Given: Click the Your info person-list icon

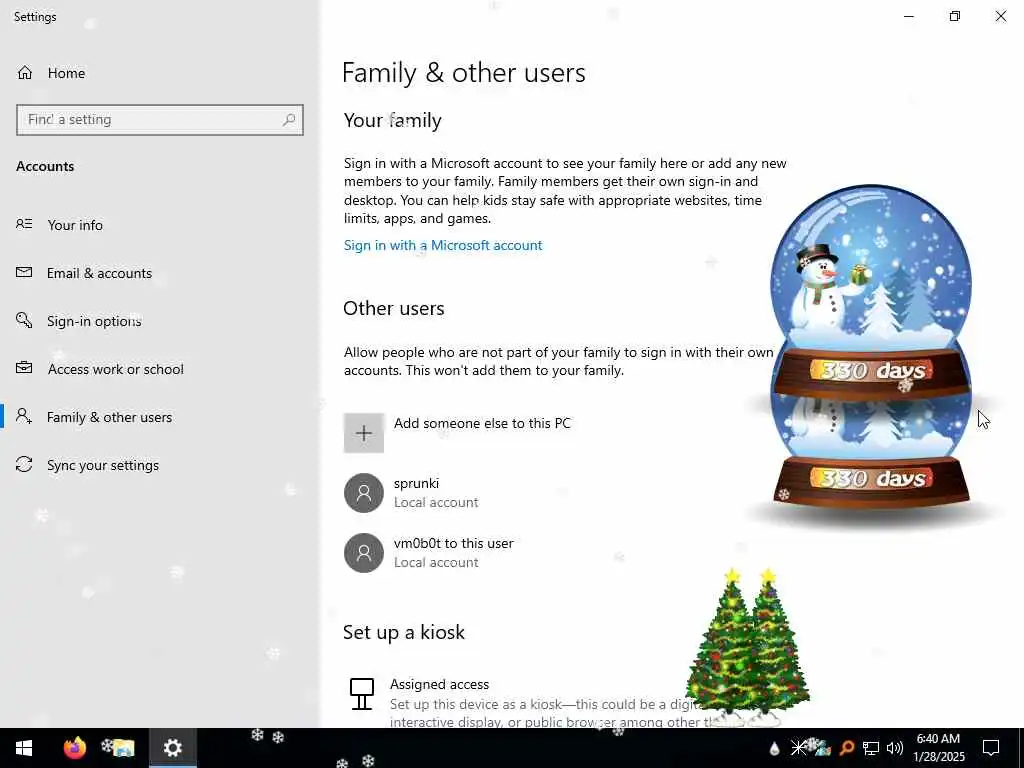Looking at the screenshot, I should click(24, 224).
